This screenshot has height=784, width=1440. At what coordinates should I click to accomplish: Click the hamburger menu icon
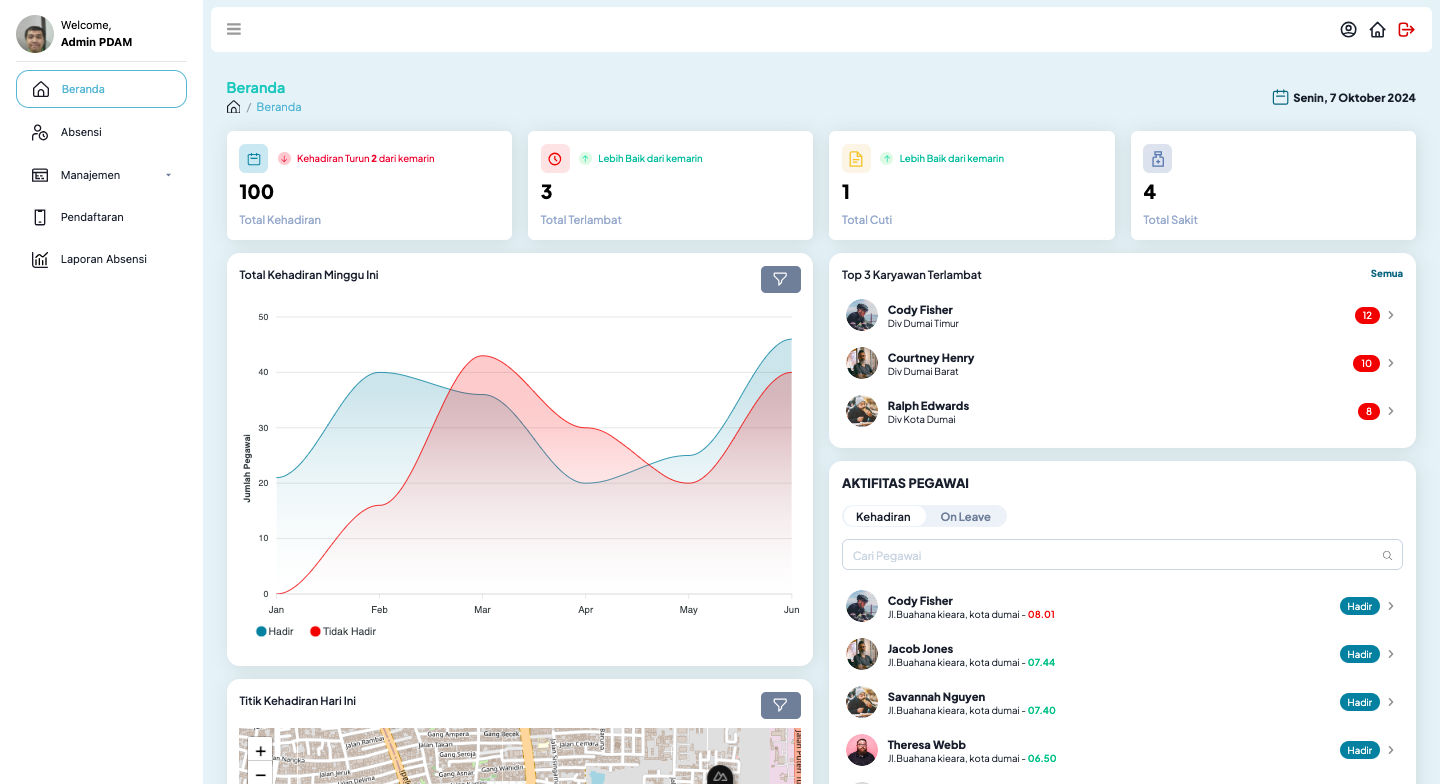(x=234, y=29)
